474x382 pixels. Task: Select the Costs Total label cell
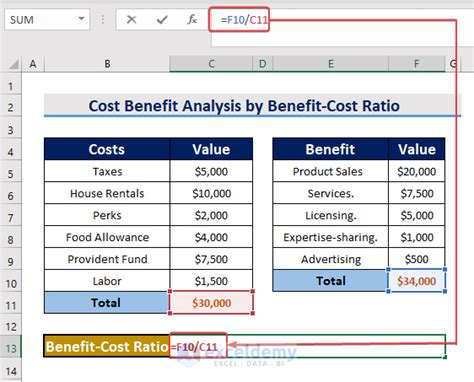(107, 303)
